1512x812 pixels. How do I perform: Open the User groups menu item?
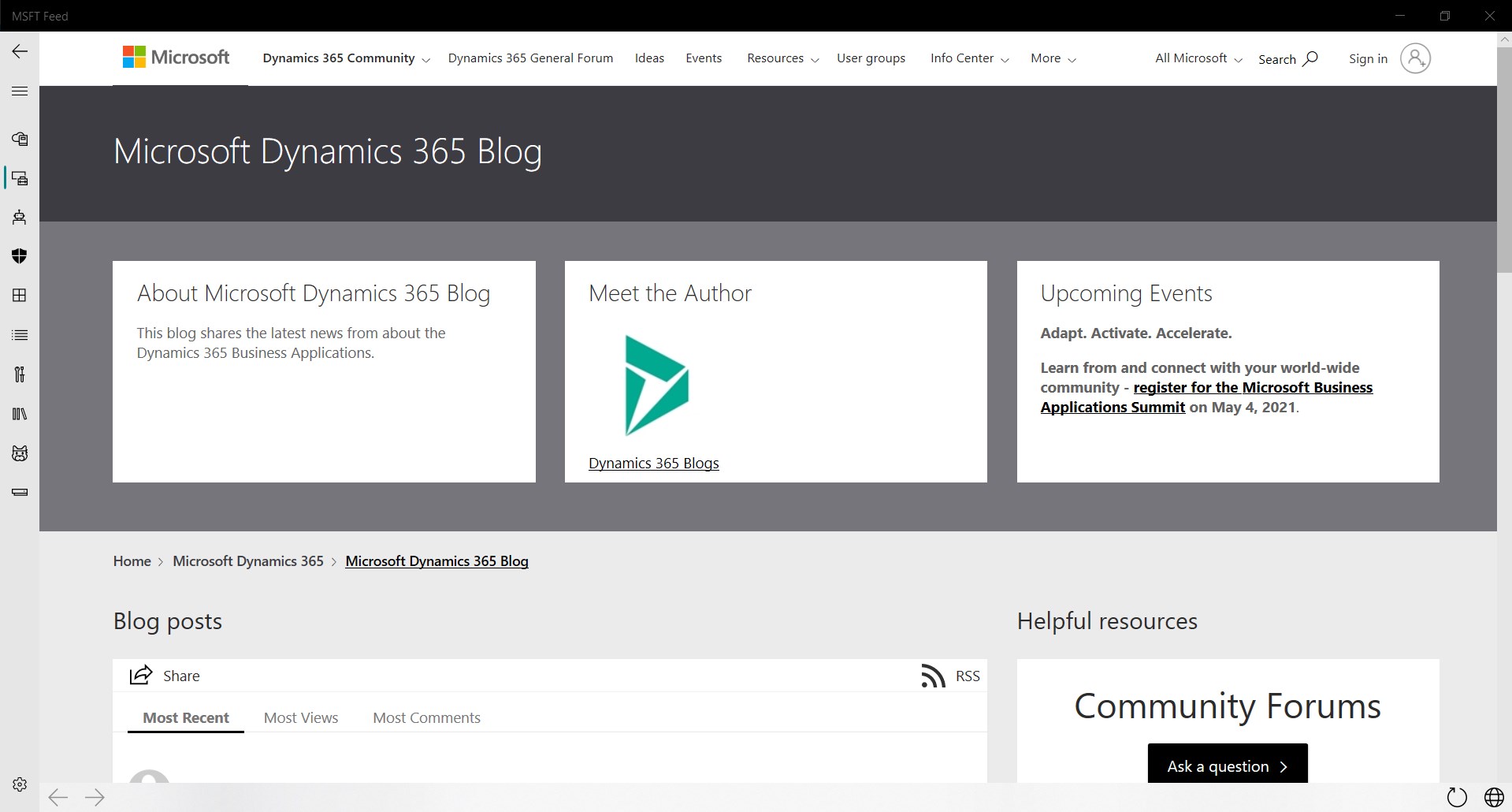click(871, 58)
